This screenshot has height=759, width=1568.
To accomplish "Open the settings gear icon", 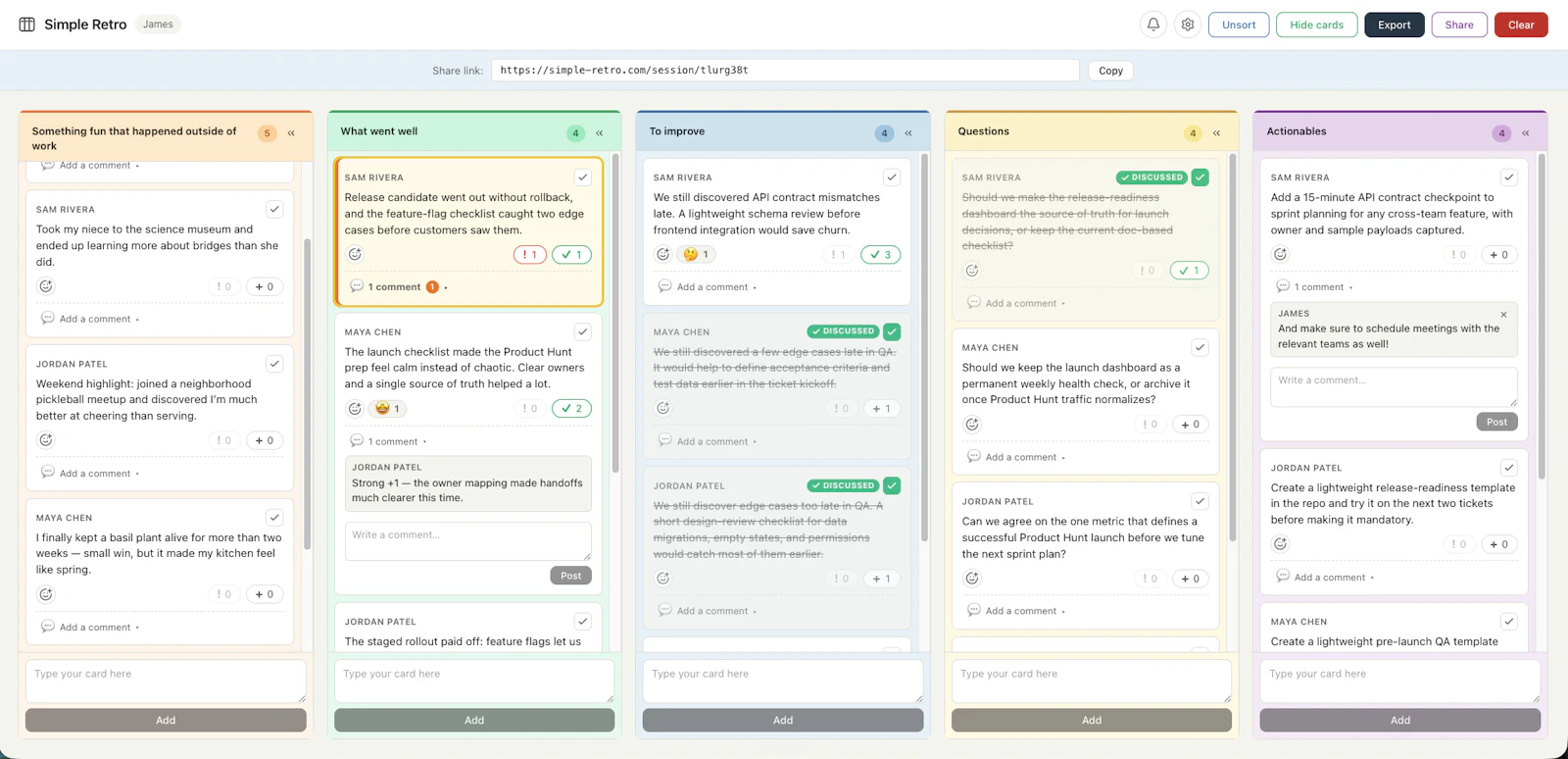I will click(x=1188, y=25).
